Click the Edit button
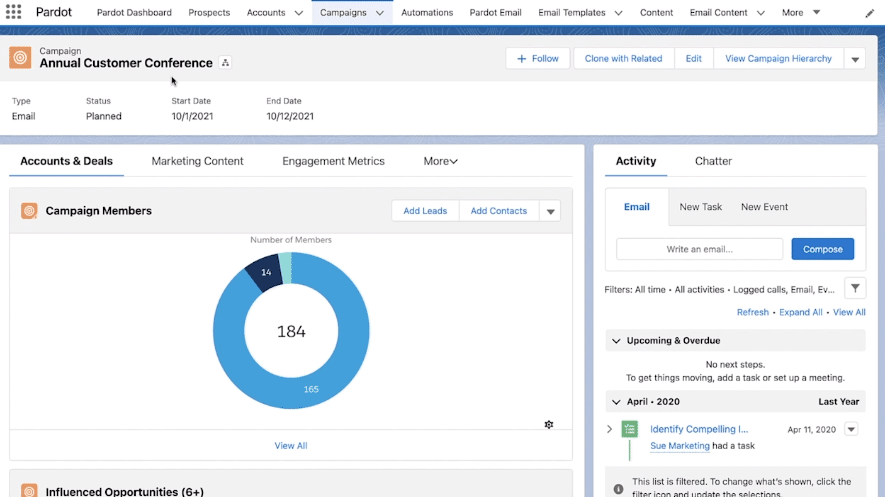Screen dimensions: 885x497 click(x=693, y=59)
